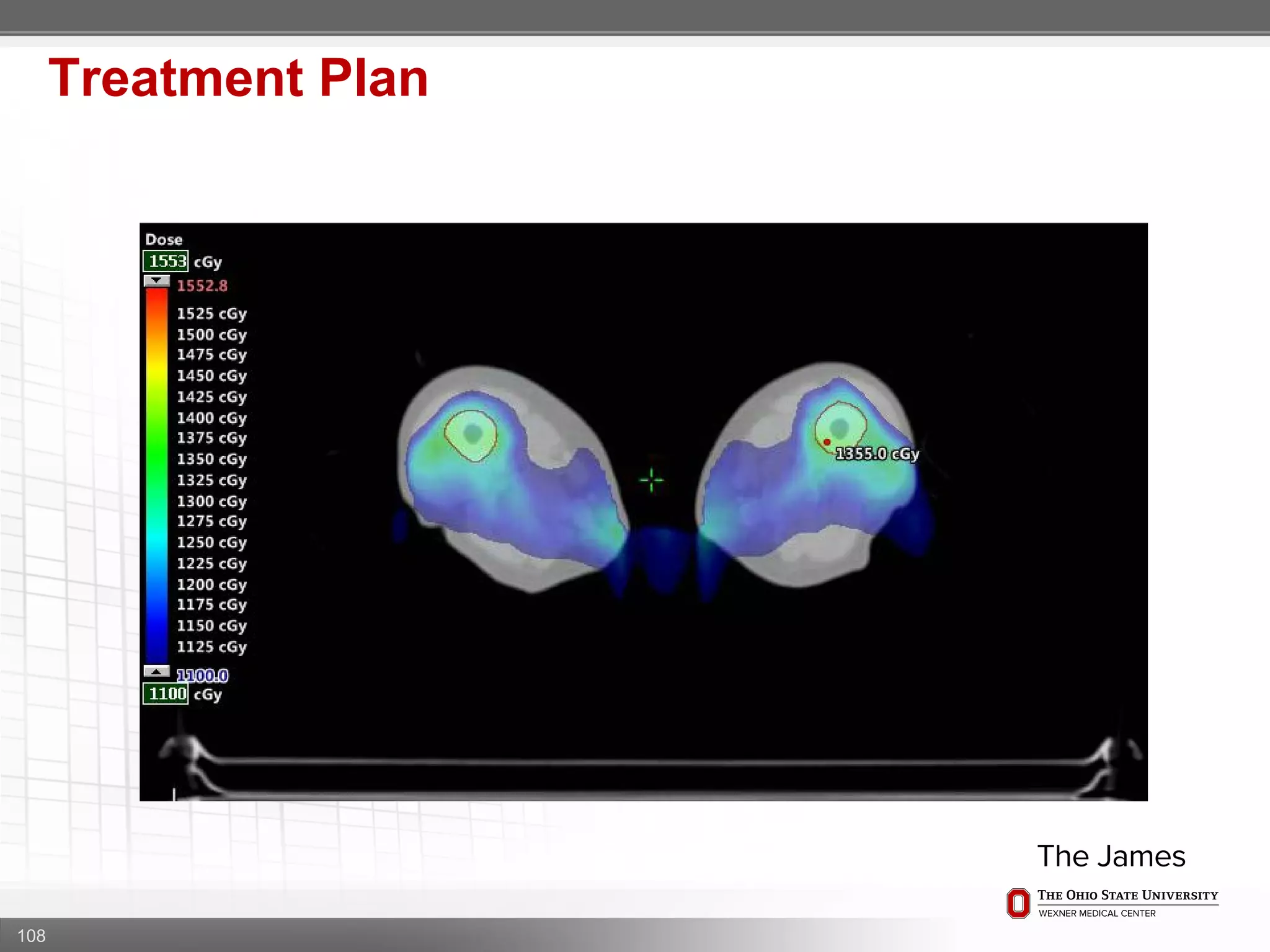Click the 1300 cGy scale label
Image resolution: width=1270 pixels, height=952 pixels.
pos(211,501)
